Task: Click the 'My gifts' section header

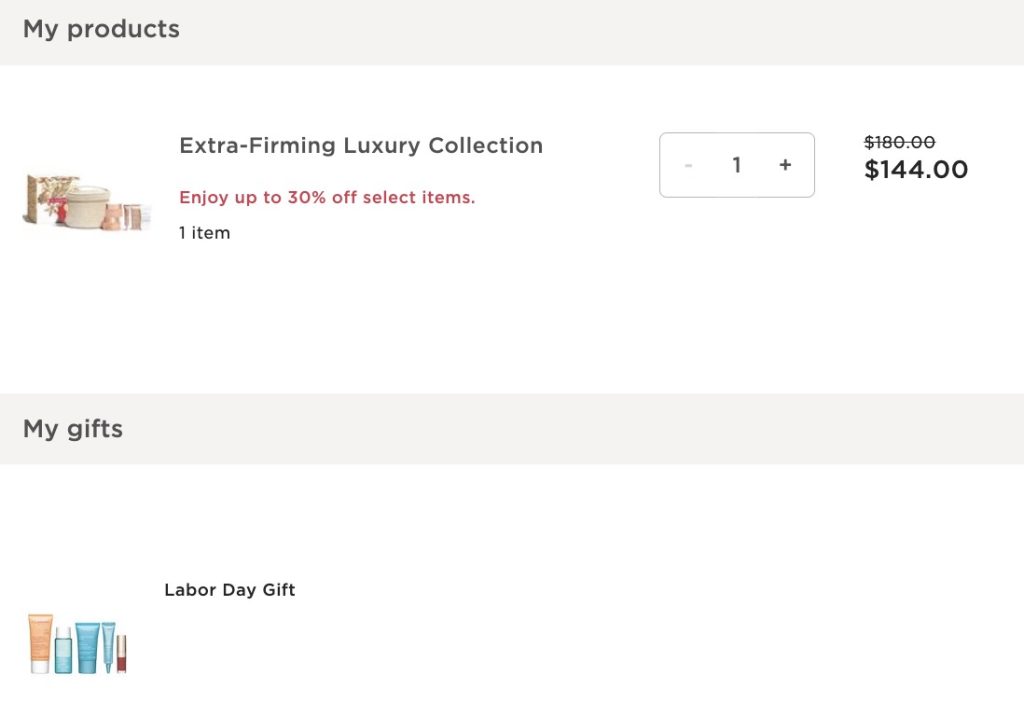Action: (73, 429)
